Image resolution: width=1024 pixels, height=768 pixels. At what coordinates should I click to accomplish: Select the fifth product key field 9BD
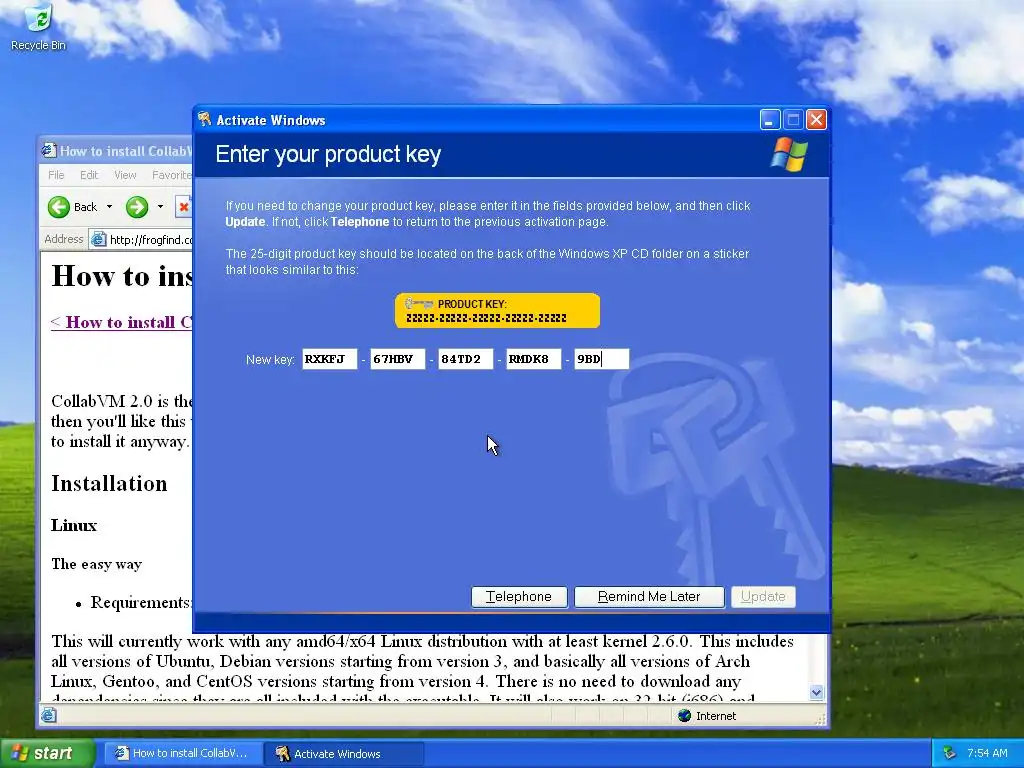601,359
